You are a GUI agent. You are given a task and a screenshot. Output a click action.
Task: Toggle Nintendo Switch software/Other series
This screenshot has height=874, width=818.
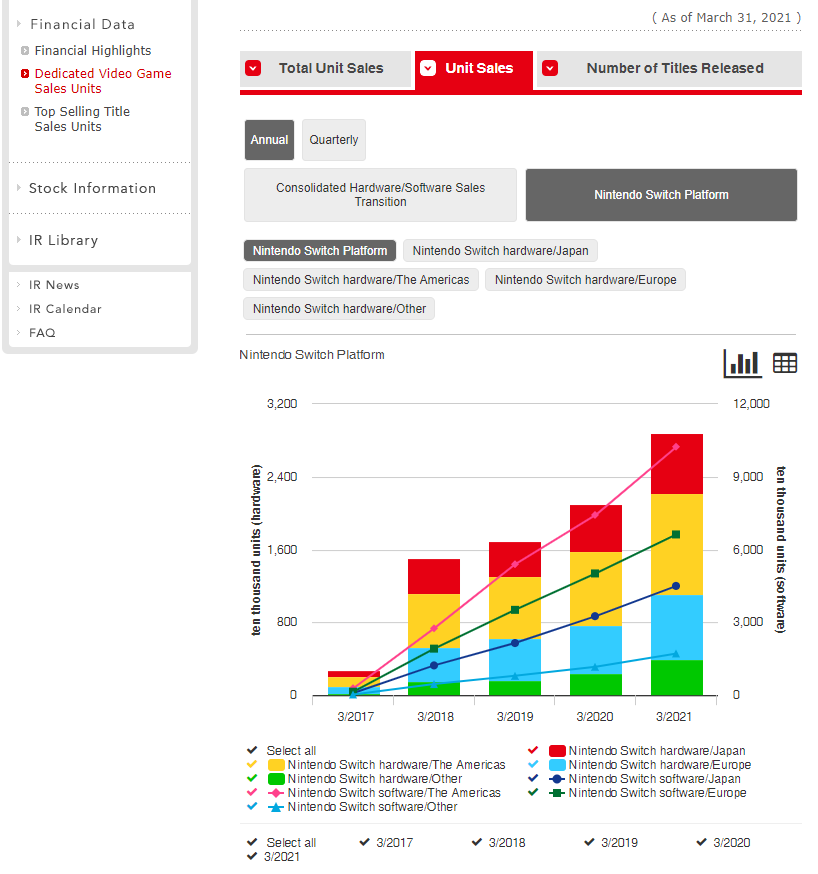pos(252,805)
